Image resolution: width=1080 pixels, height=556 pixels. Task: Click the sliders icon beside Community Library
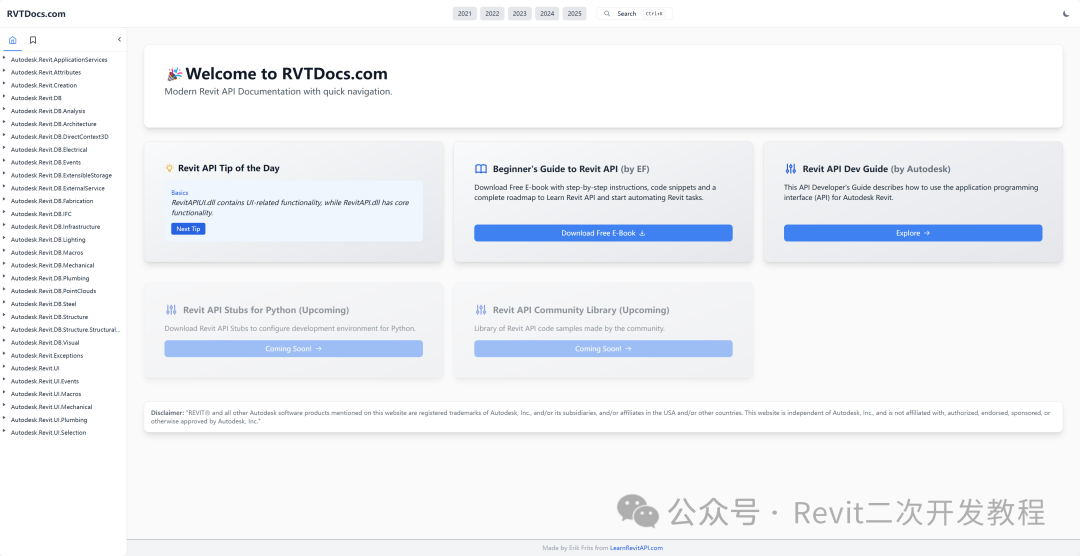pos(481,310)
